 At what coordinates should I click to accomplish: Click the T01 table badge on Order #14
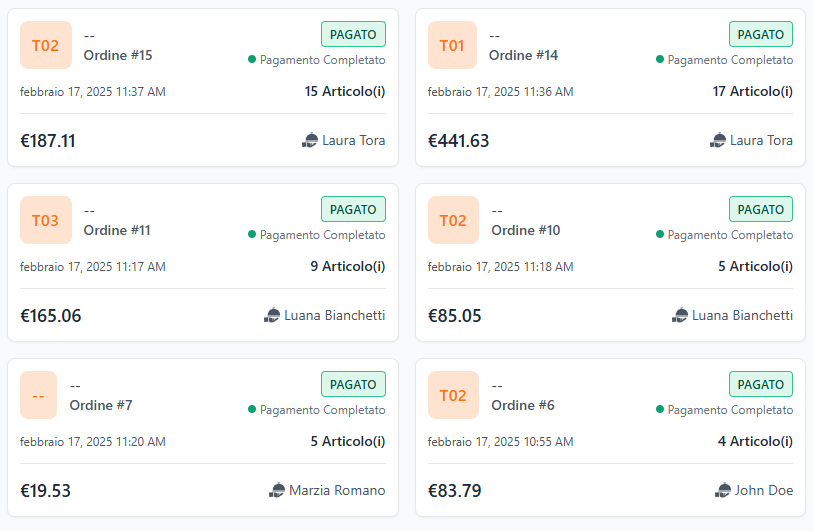coord(453,45)
